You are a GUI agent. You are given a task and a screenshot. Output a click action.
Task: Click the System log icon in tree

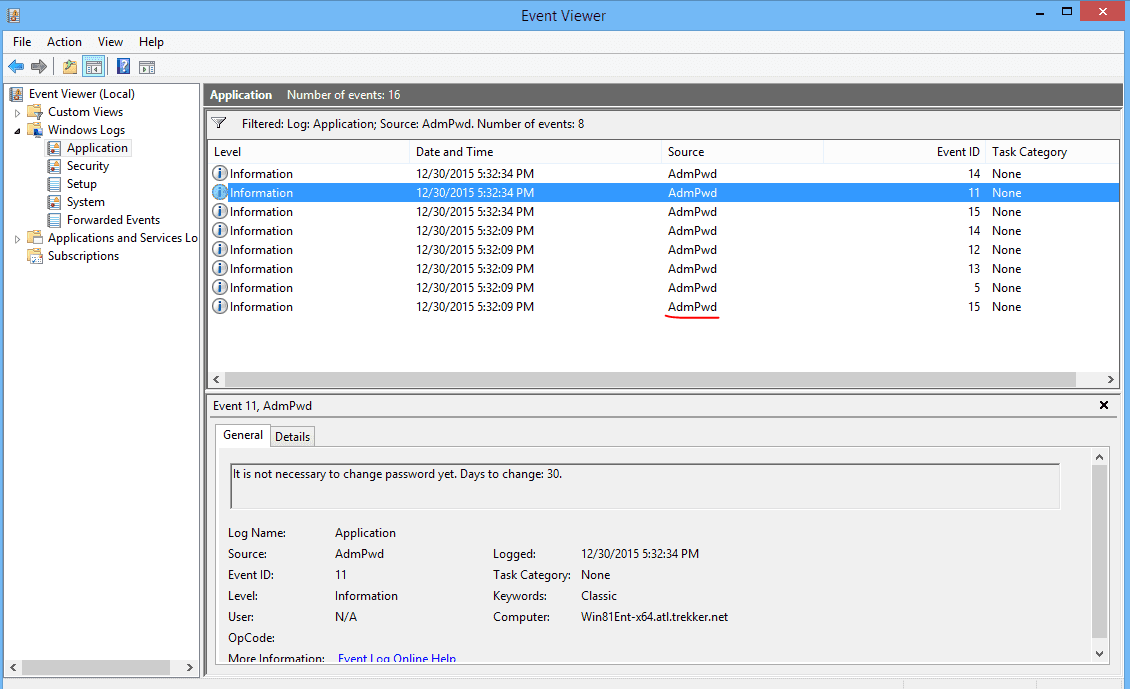[54, 202]
